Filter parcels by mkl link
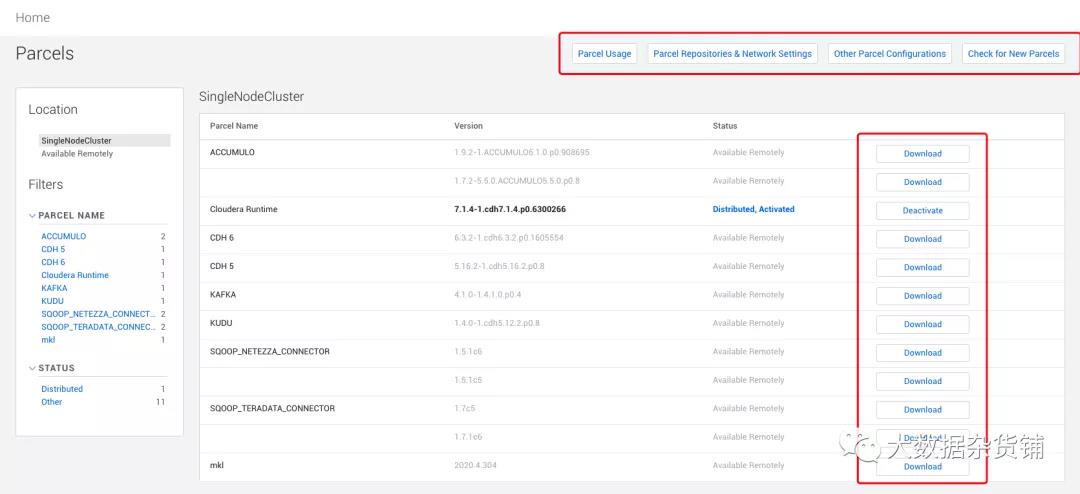 [48, 340]
